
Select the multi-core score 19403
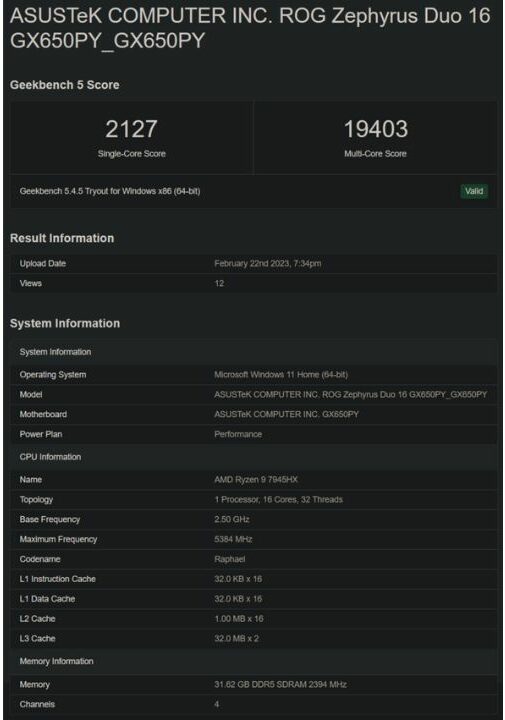(x=376, y=129)
